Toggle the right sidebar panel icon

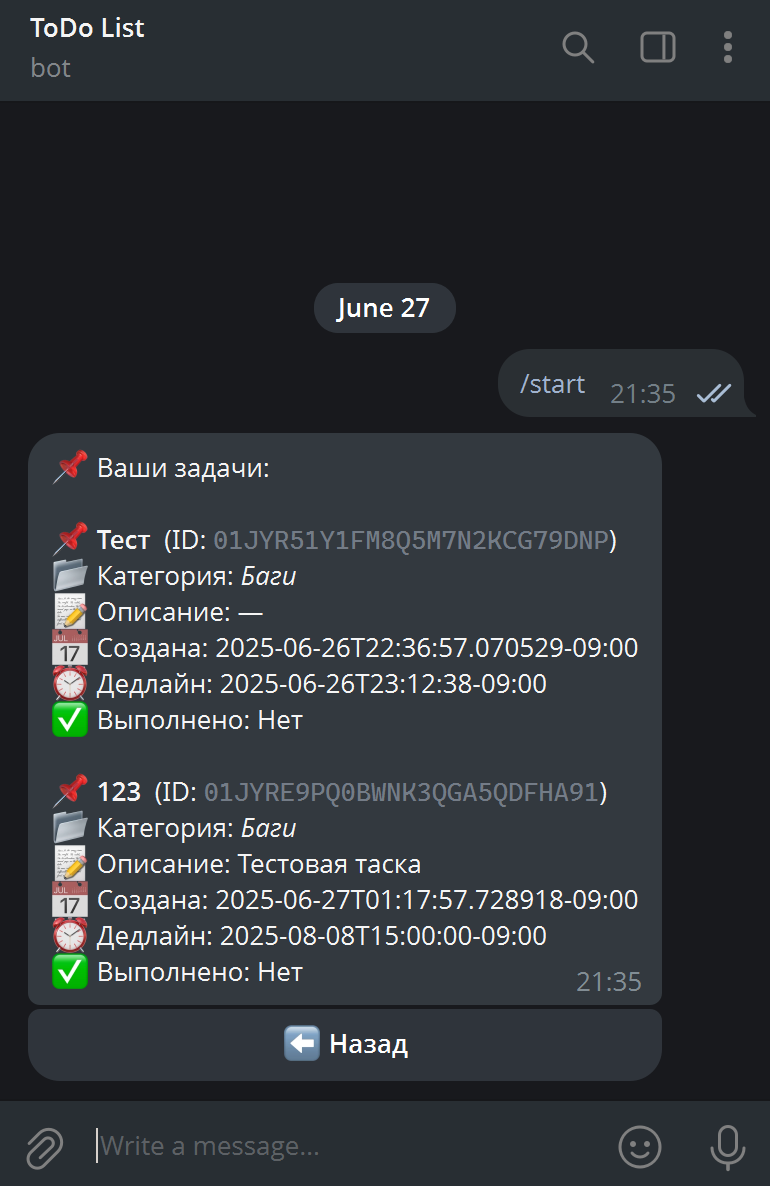point(657,48)
